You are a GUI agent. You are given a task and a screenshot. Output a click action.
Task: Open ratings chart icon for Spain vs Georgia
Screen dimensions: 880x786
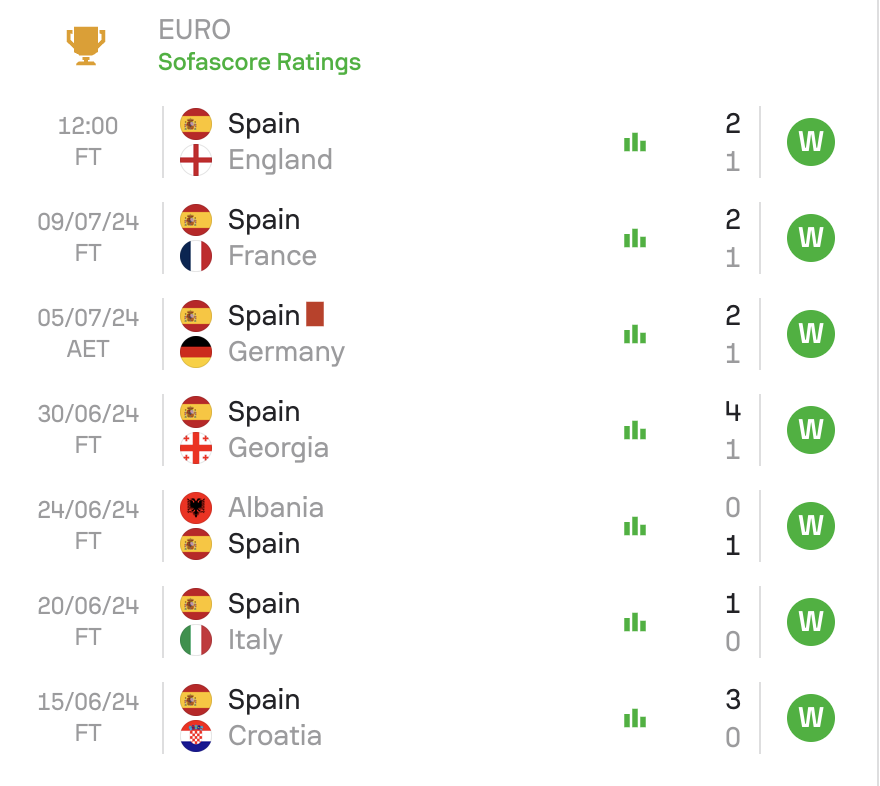pyautogui.click(x=635, y=430)
